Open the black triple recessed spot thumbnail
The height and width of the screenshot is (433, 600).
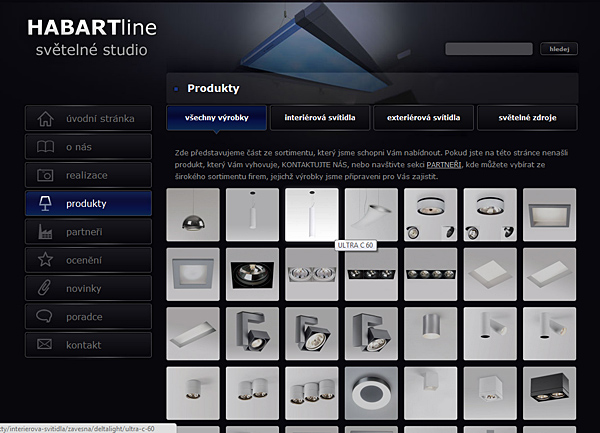pos(371,274)
